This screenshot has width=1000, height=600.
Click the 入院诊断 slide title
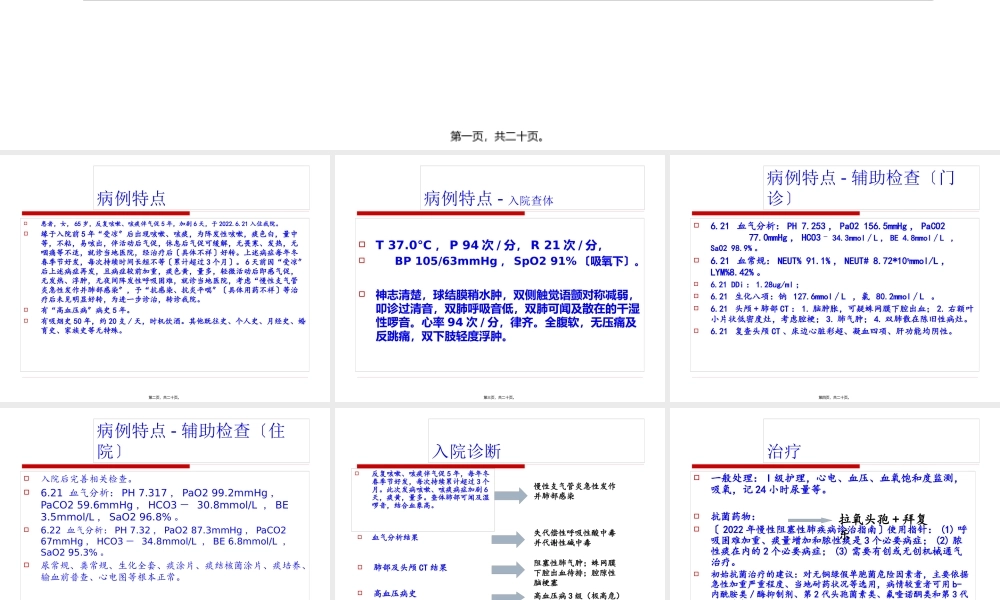[x=466, y=451]
